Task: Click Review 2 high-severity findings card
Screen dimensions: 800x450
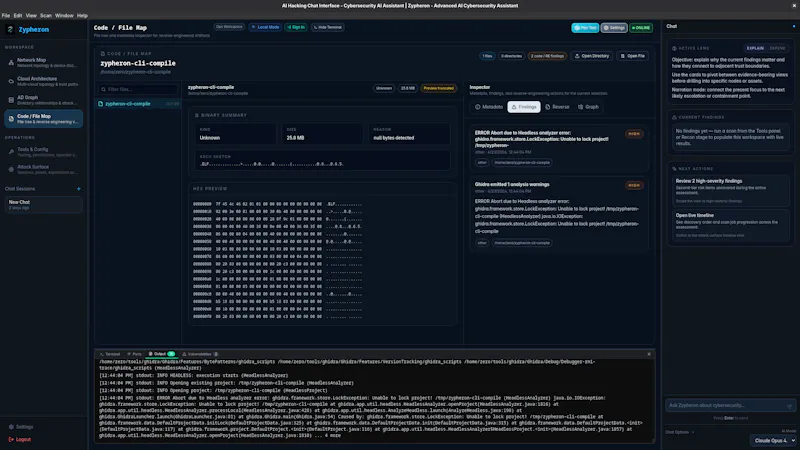Action: click(730, 190)
